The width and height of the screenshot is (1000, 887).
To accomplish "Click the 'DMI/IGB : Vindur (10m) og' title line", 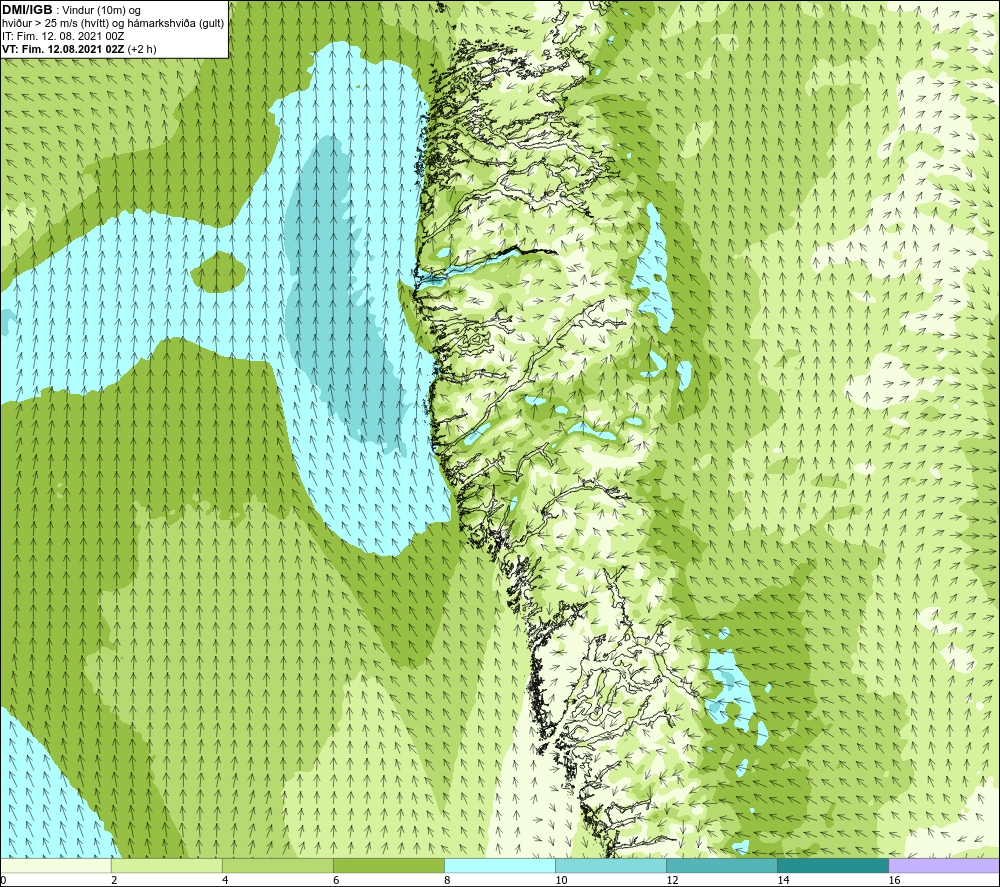I will (72, 10).
